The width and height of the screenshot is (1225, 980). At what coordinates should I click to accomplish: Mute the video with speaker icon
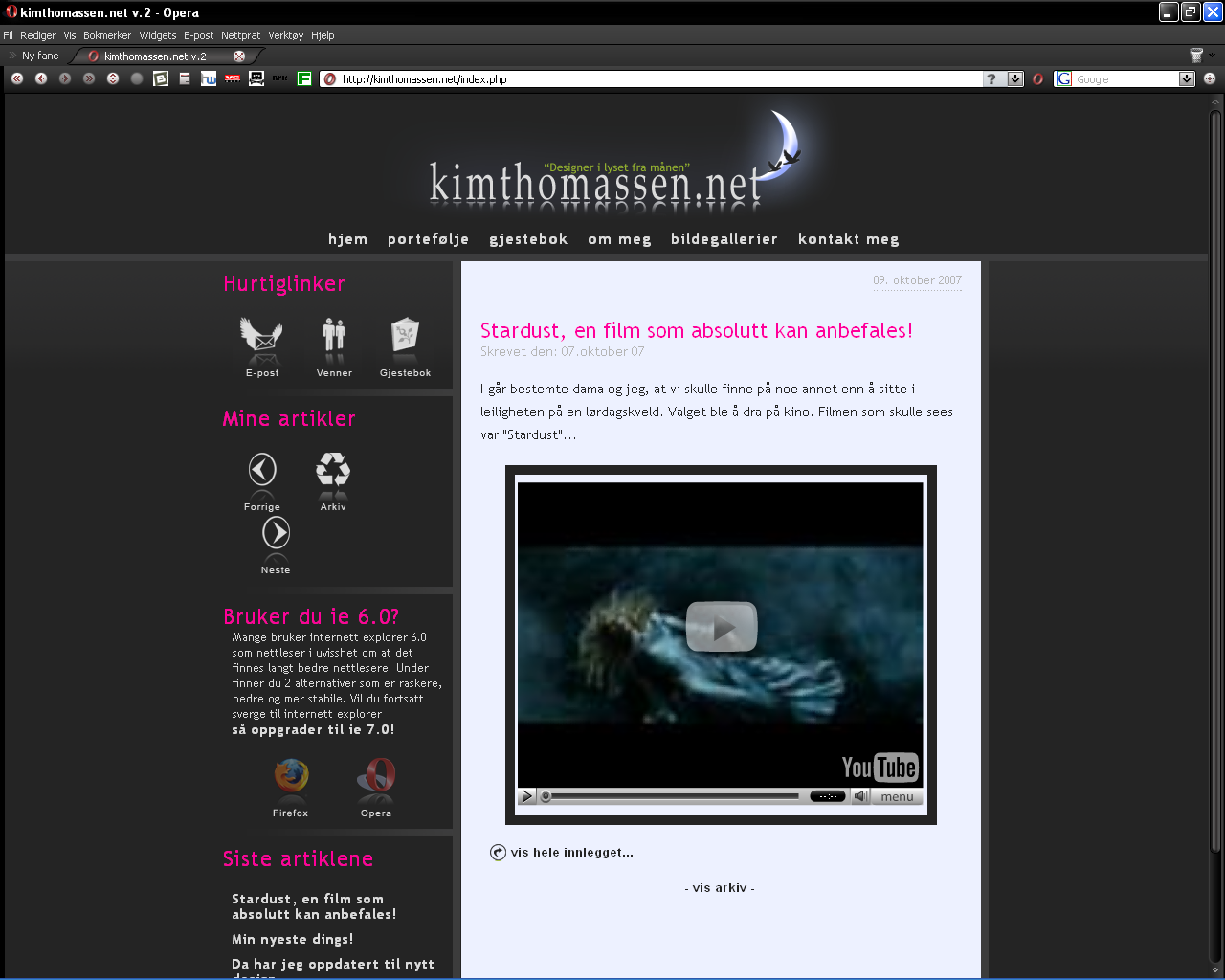(860, 796)
